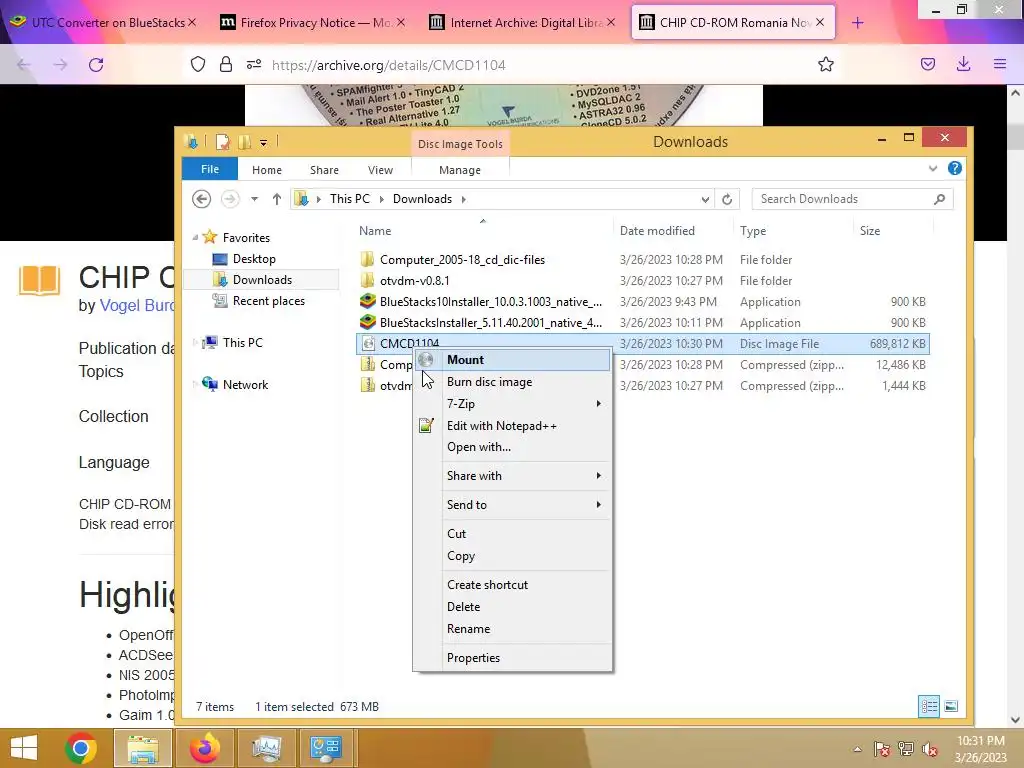Screen dimensions: 1024x768
Task: Refresh the Downloads folder view
Action: (727, 199)
